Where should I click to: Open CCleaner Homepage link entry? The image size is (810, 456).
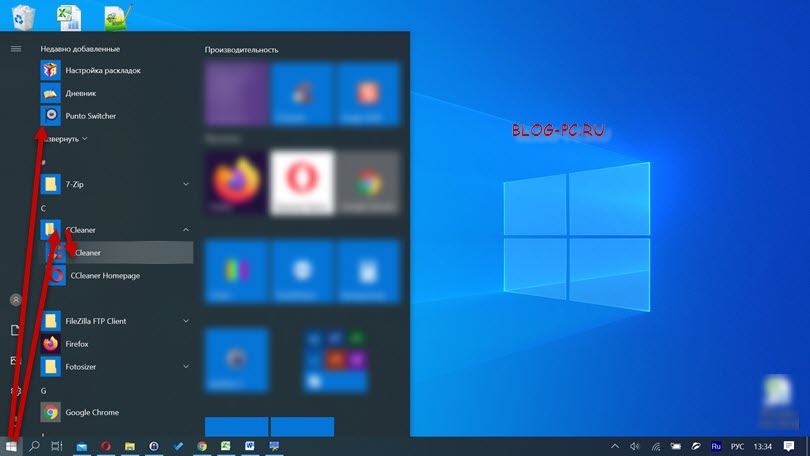[104, 276]
